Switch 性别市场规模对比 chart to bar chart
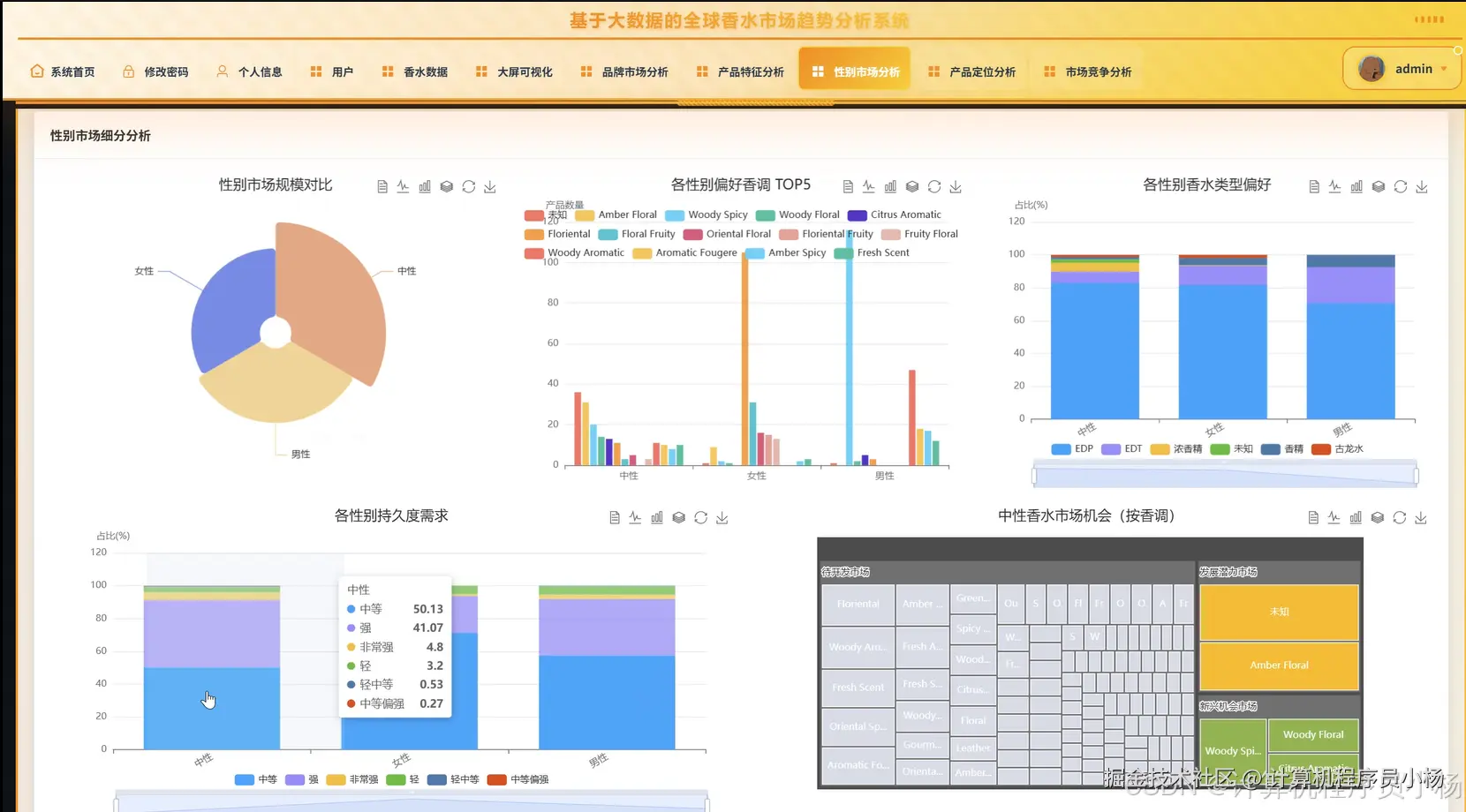Viewport: 1466px width, 812px height. [425, 186]
